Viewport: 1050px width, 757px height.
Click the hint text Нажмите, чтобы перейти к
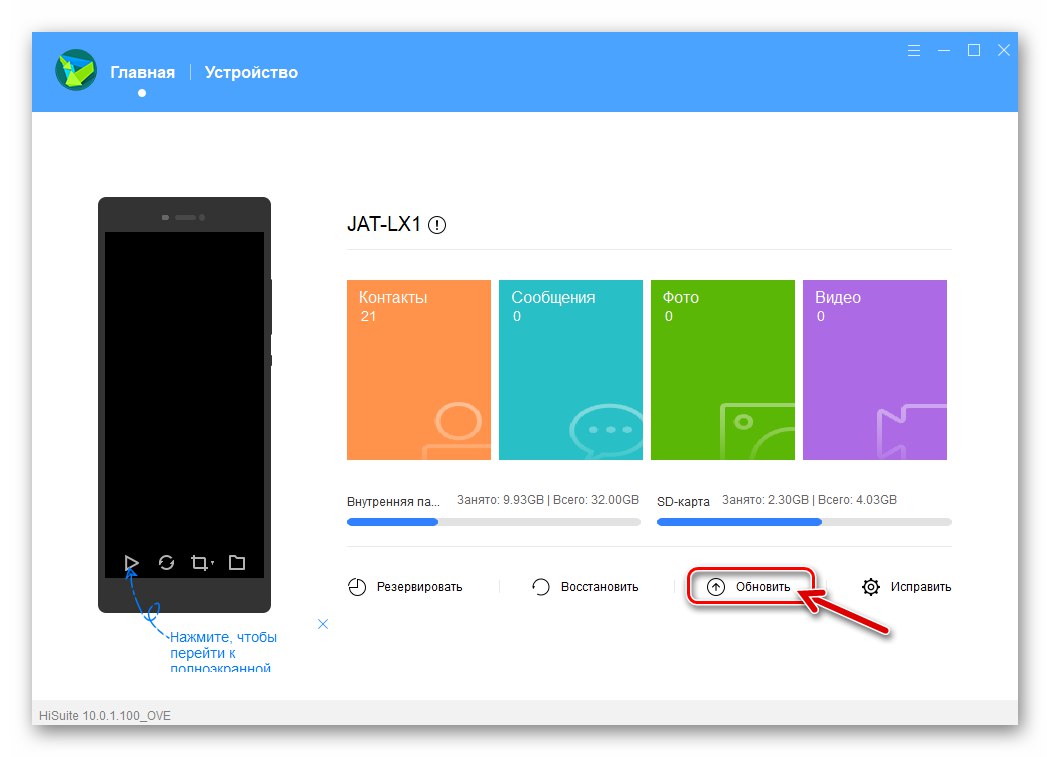(x=223, y=644)
